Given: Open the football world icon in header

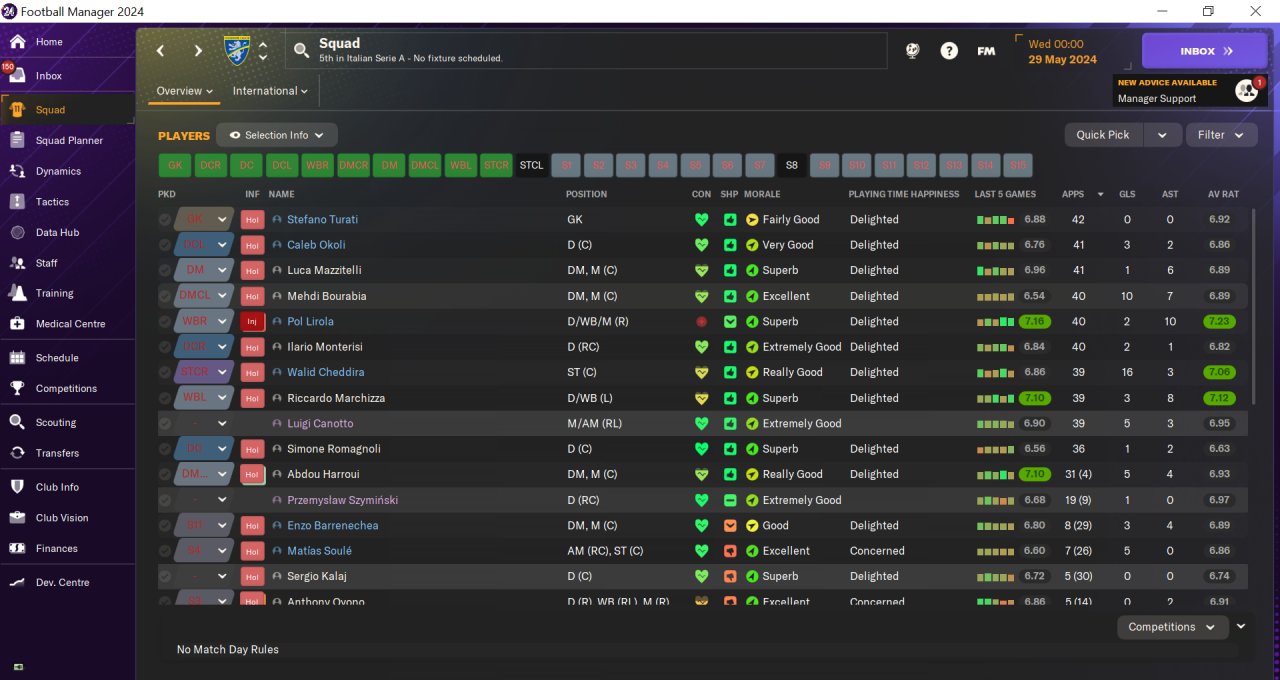Looking at the screenshot, I should [912, 51].
